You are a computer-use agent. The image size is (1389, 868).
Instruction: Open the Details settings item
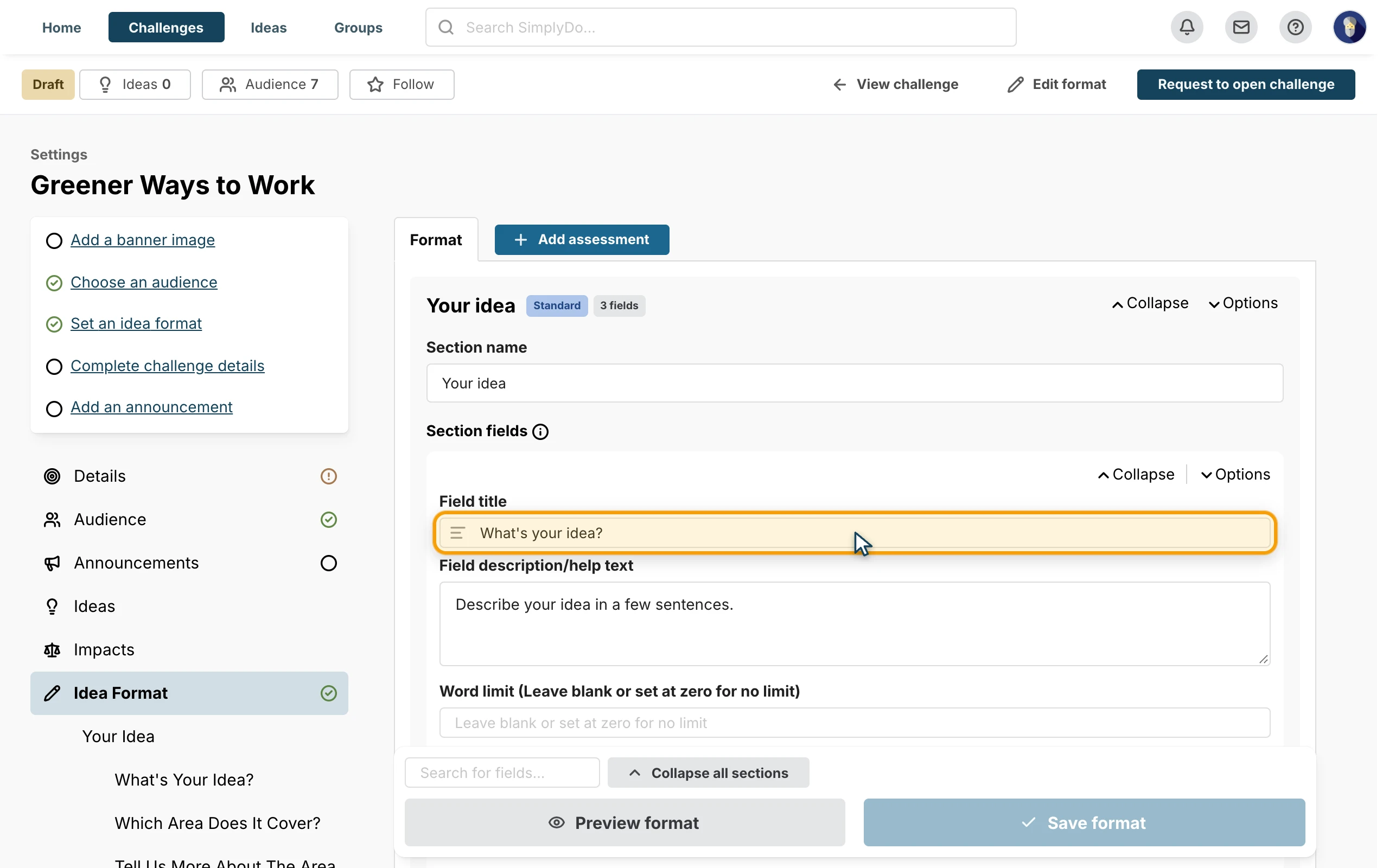click(189, 476)
